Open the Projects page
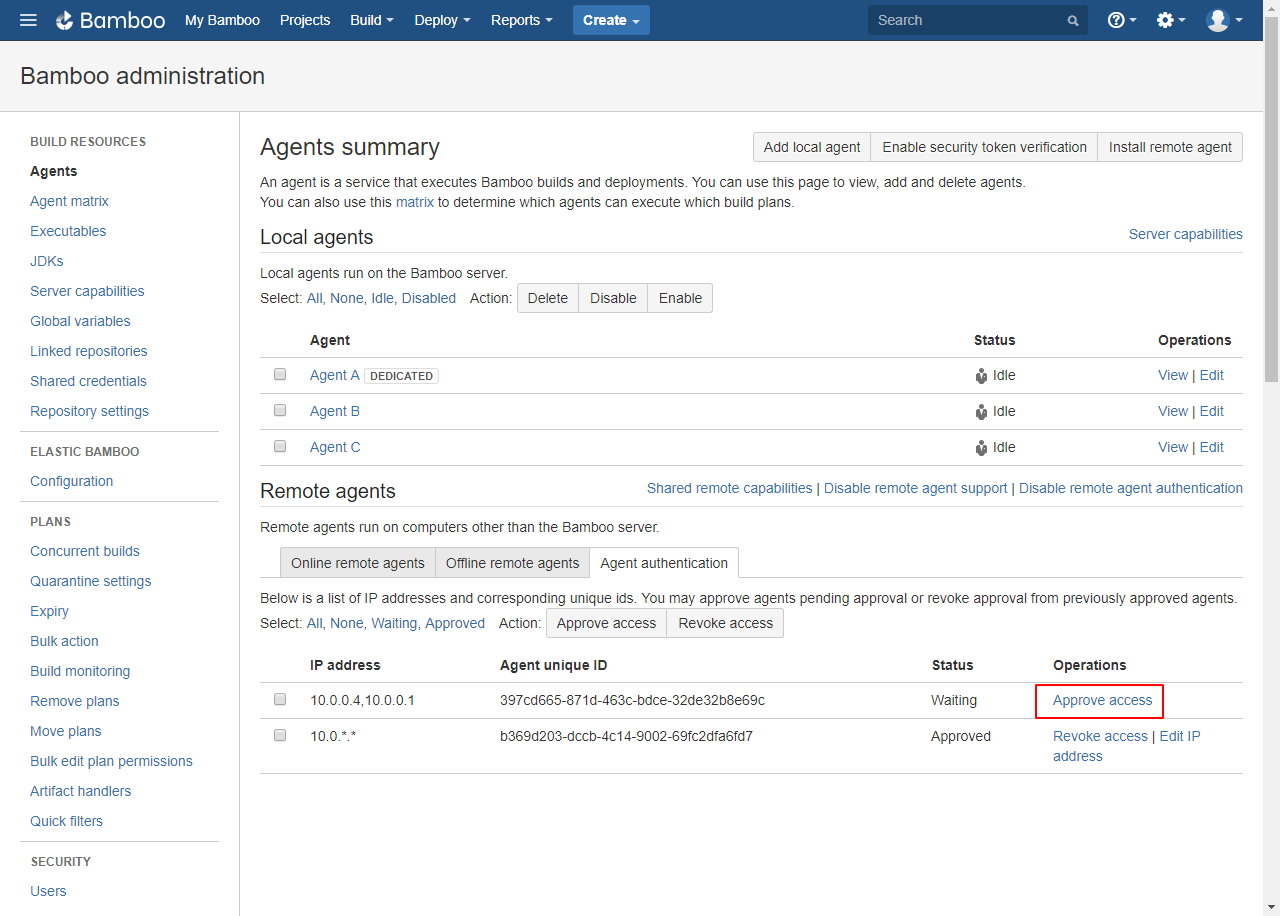Viewport: 1280px width, 916px height. pyautogui.click(x=305, y=20)
